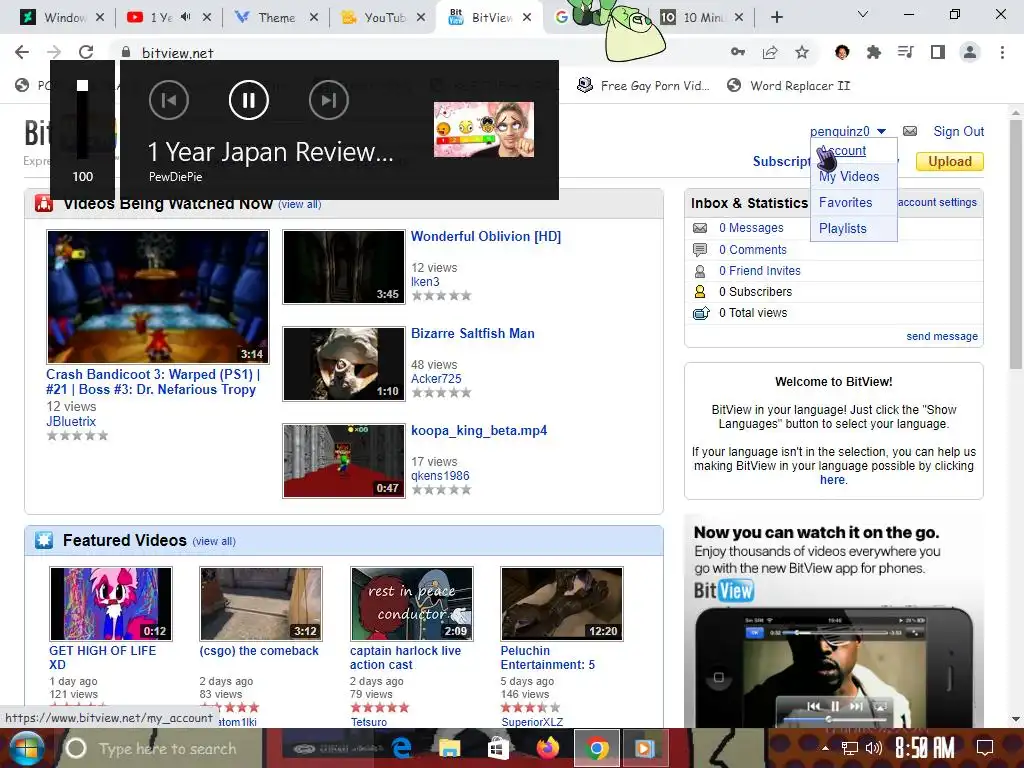Expand the tab search chevron
Image resolution: width=1024 pixels, height=768 pixels.
[863, 14]
